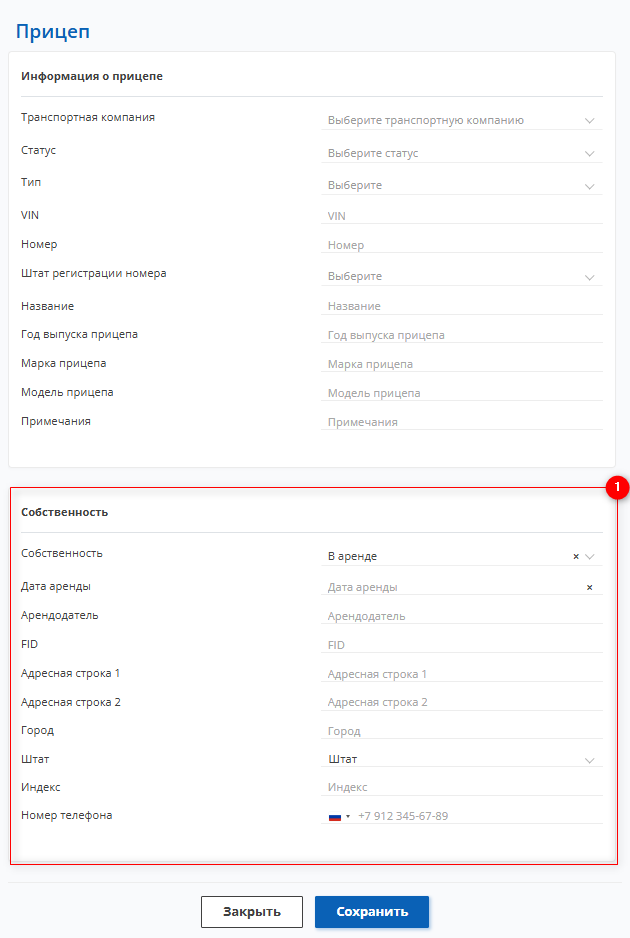This screenshot has height=938, width=630.
Task: Open the 'Собственность' ownership dropdown
Action: pyautogui.click(x=450, y=556)
